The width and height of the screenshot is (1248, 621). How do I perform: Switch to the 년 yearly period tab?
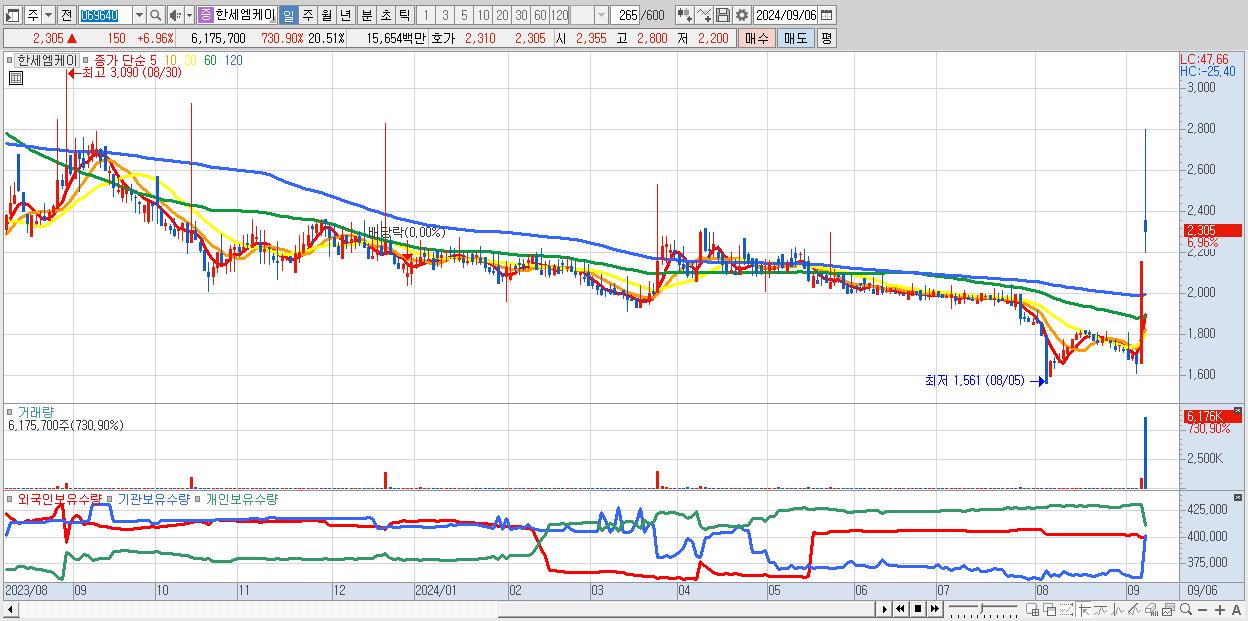pos(345,15)
